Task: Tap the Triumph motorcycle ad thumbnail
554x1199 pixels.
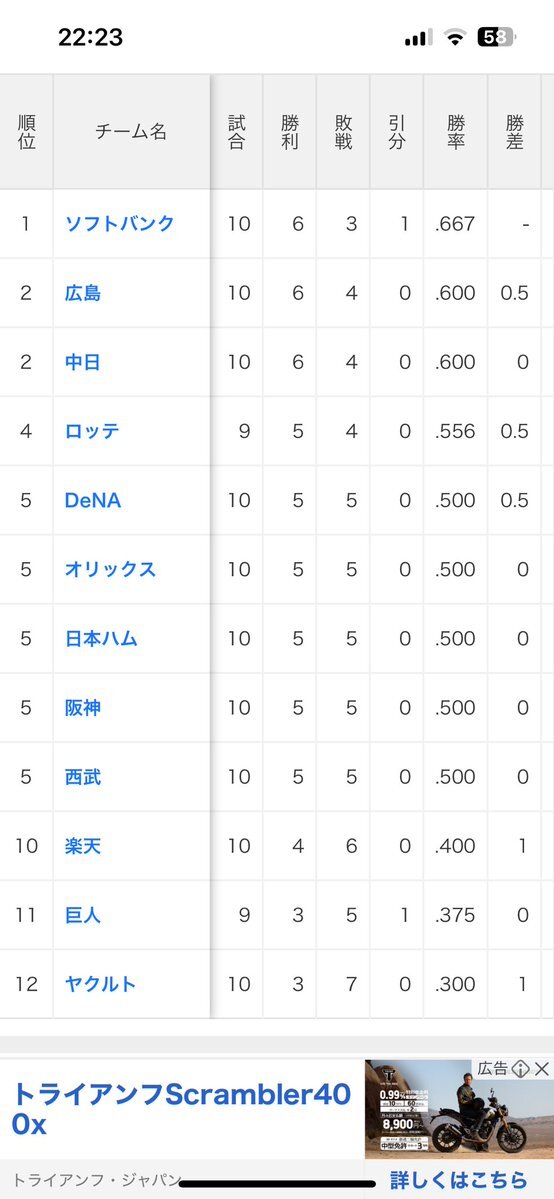Action: click(x=458, y=1109)
